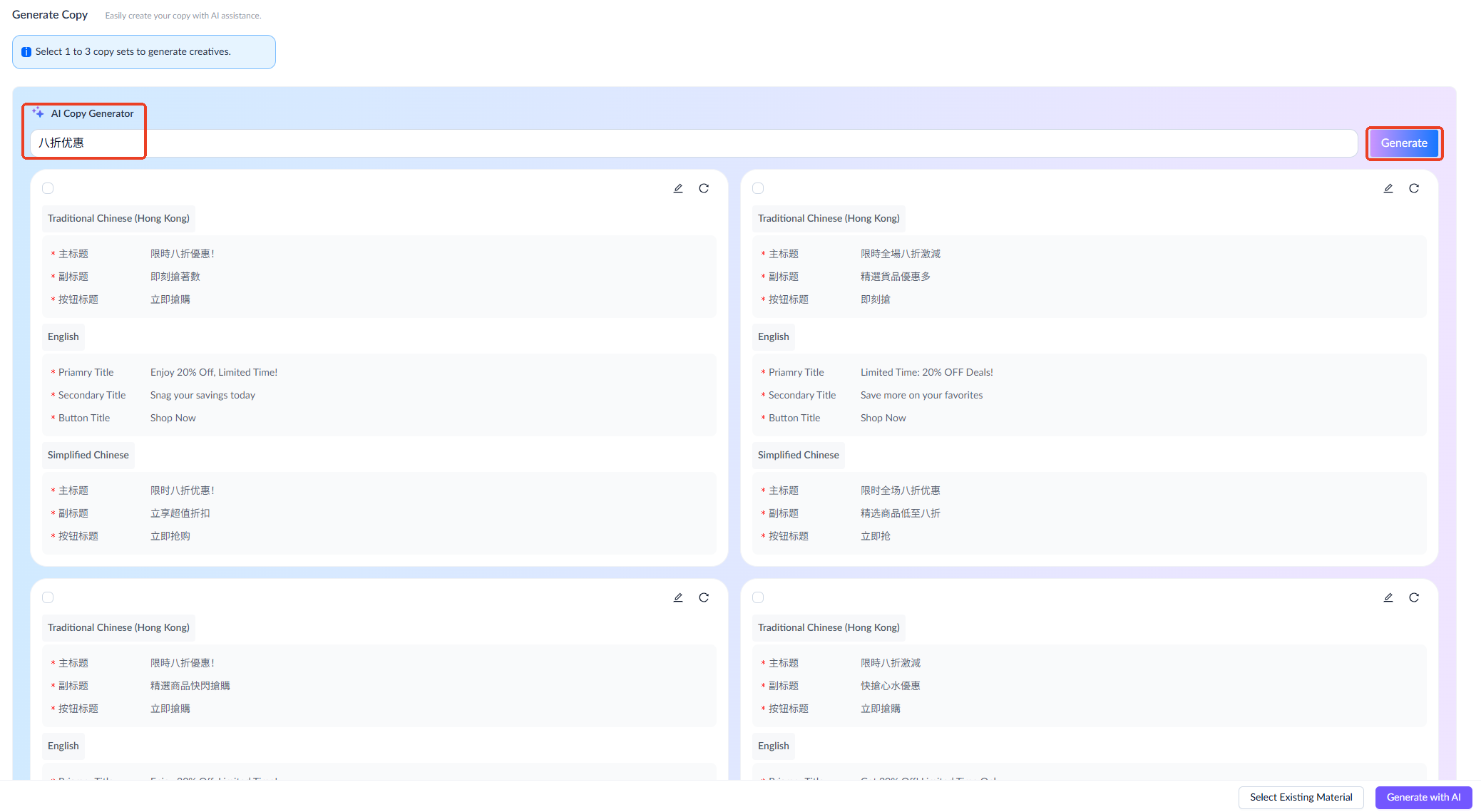Click the Generate with AI button
This screenshot has width=1481, height=812.
(x=1423, y=797)
